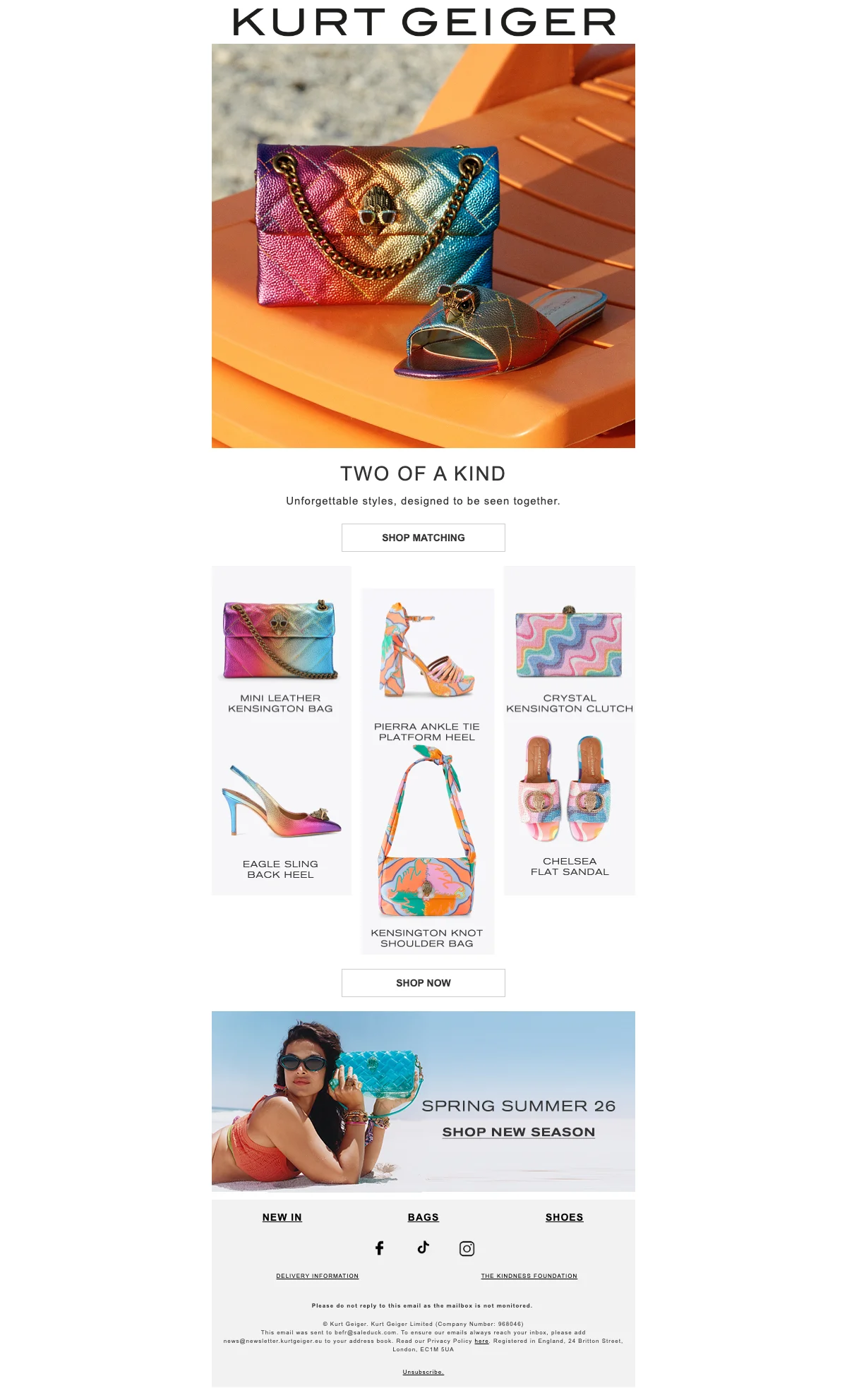Follow the Shop New Season link
Image resolution: width=847 pixels, height=1400 pixels.
[x=519, y=1132]
